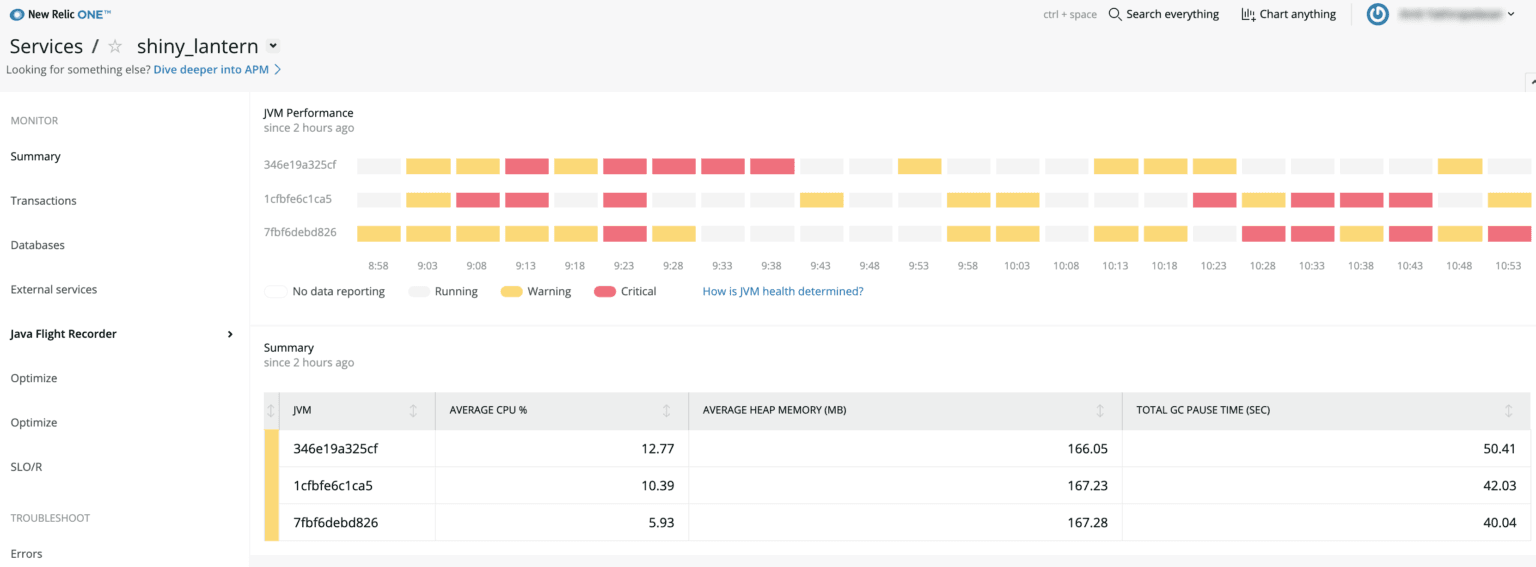
Task: Expand the account dropdown chevron
Action: (x=1510, y=14)
